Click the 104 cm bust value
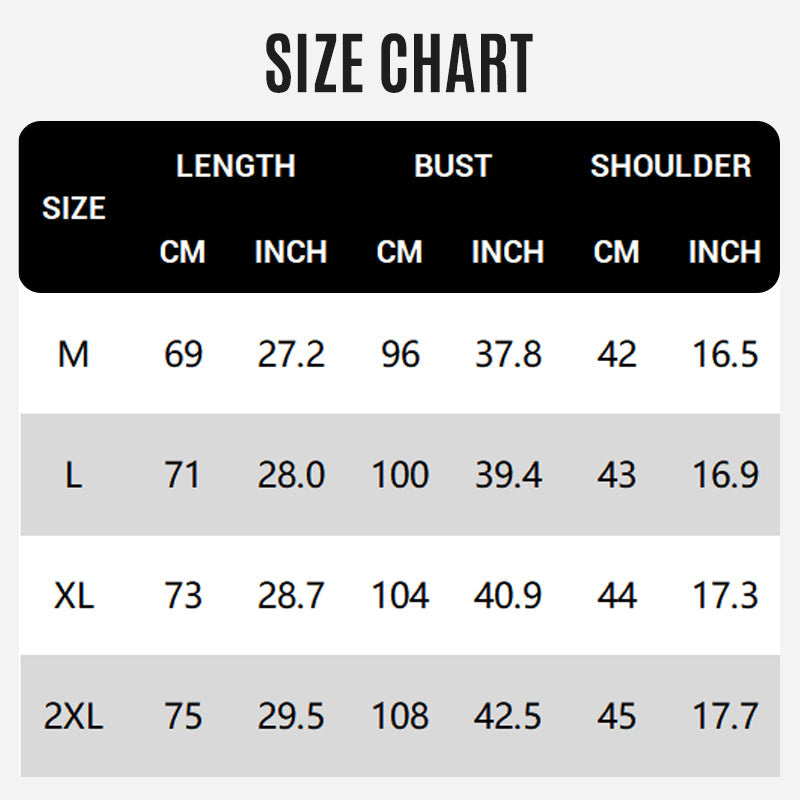 click(400, 596)
